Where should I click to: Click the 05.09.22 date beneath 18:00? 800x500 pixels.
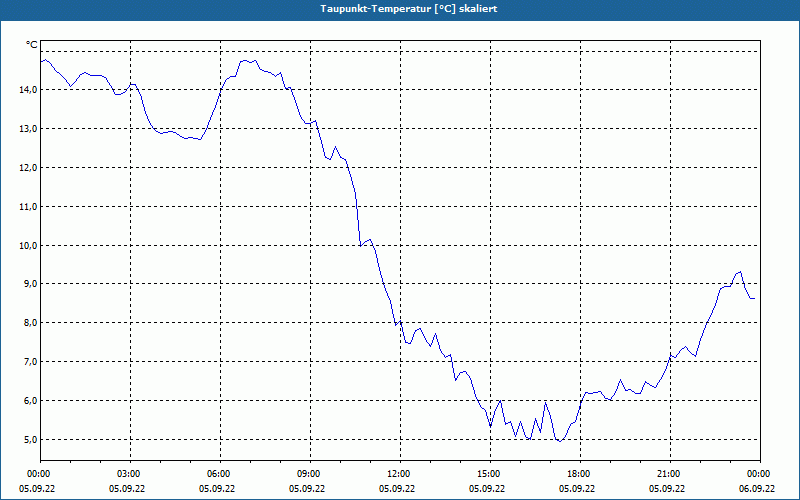[x=577, y=488]
